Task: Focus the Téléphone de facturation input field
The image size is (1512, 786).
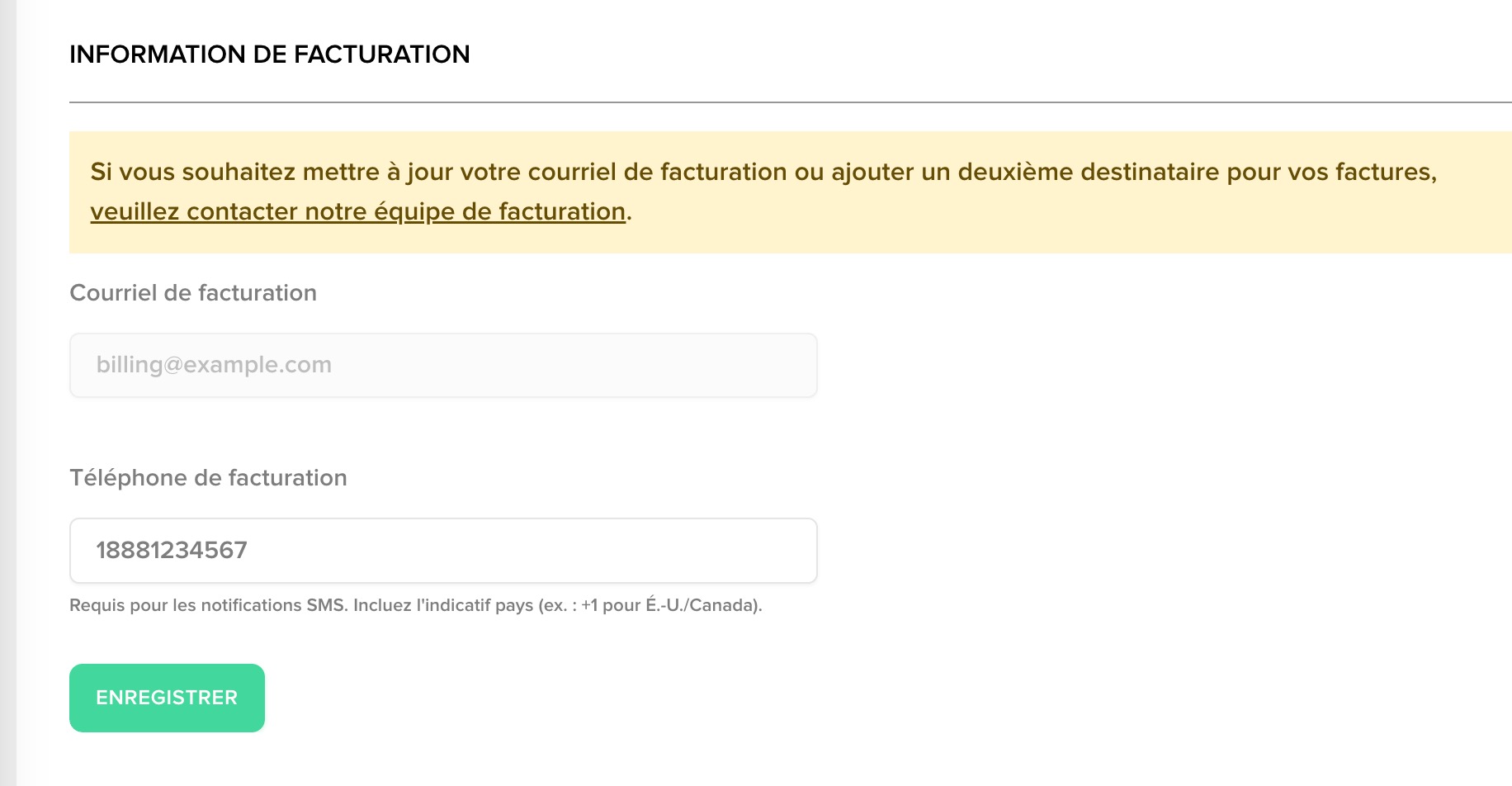Action: 443,551
